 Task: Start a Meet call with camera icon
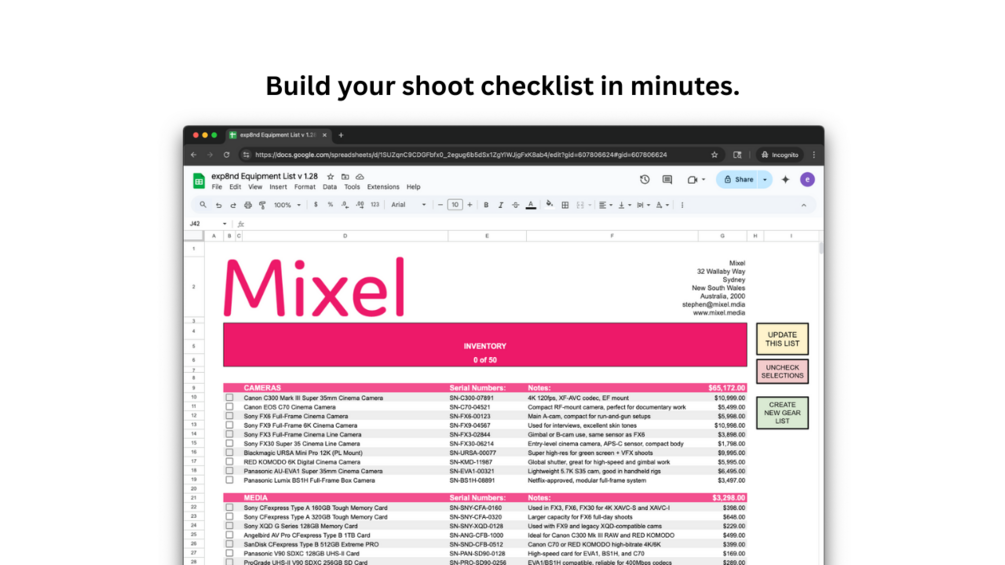[695, 180]
